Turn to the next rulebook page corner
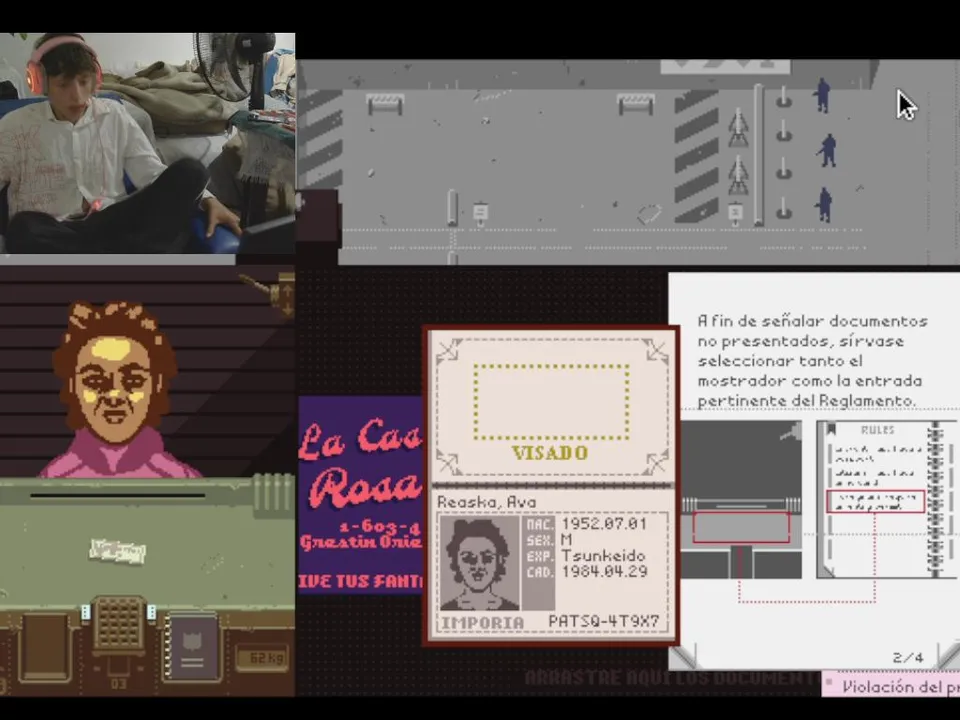Screen dimensions: 960x720 pyautogui.click(x=948, y=655)
